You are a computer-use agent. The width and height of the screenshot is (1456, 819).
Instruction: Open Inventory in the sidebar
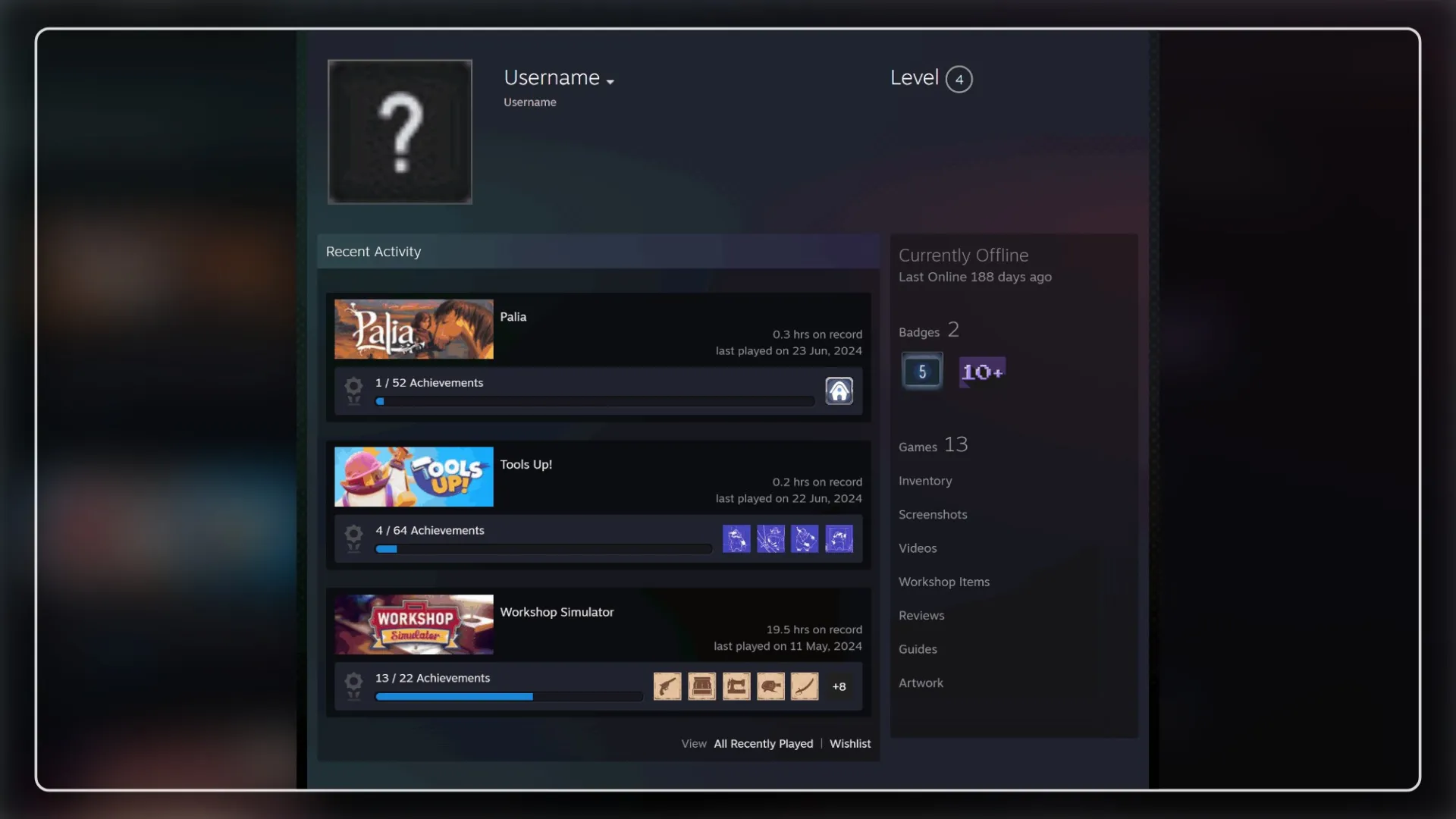click(925, 481)
